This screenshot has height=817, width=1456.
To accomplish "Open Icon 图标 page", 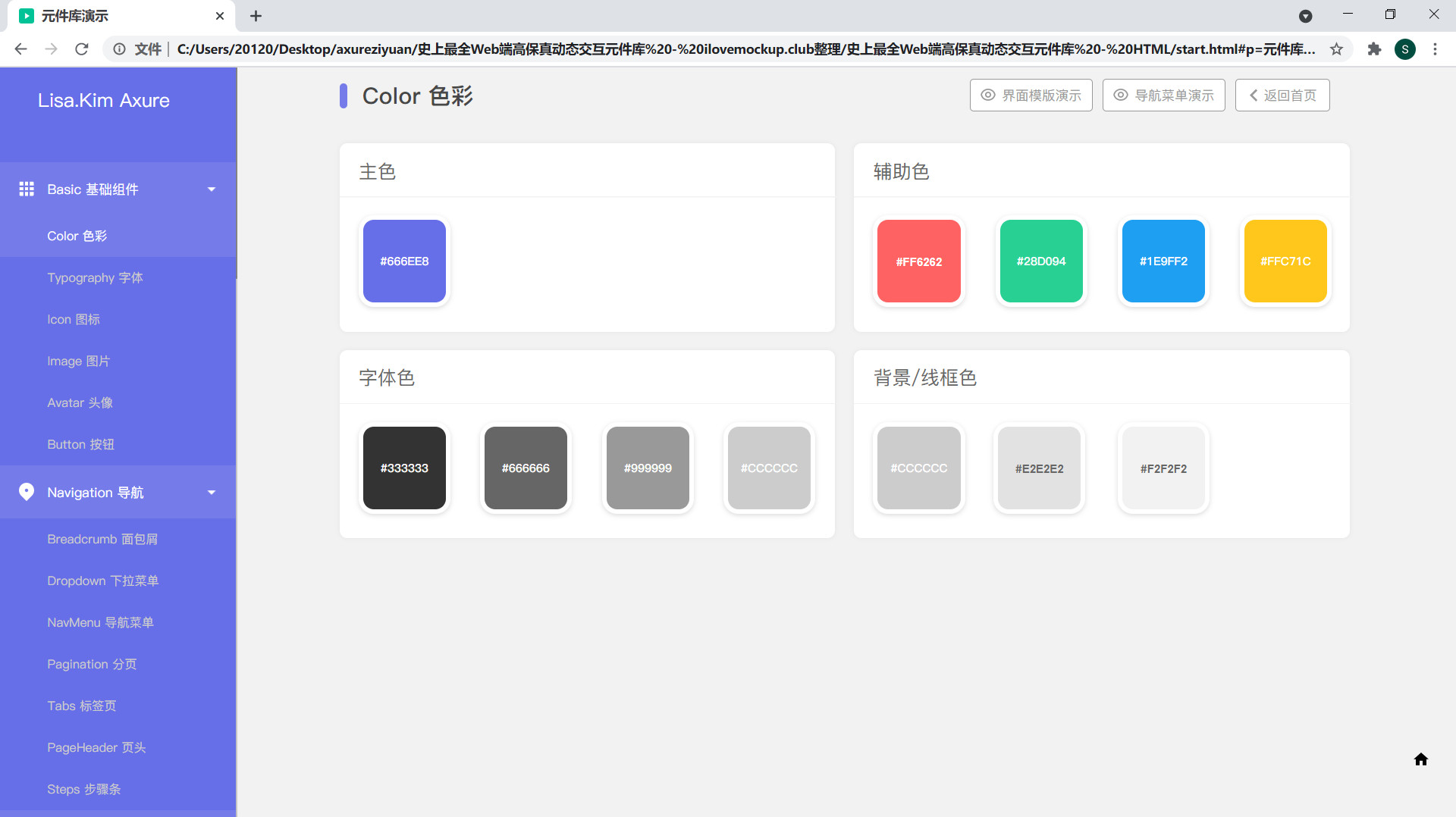I will (118, 320).
